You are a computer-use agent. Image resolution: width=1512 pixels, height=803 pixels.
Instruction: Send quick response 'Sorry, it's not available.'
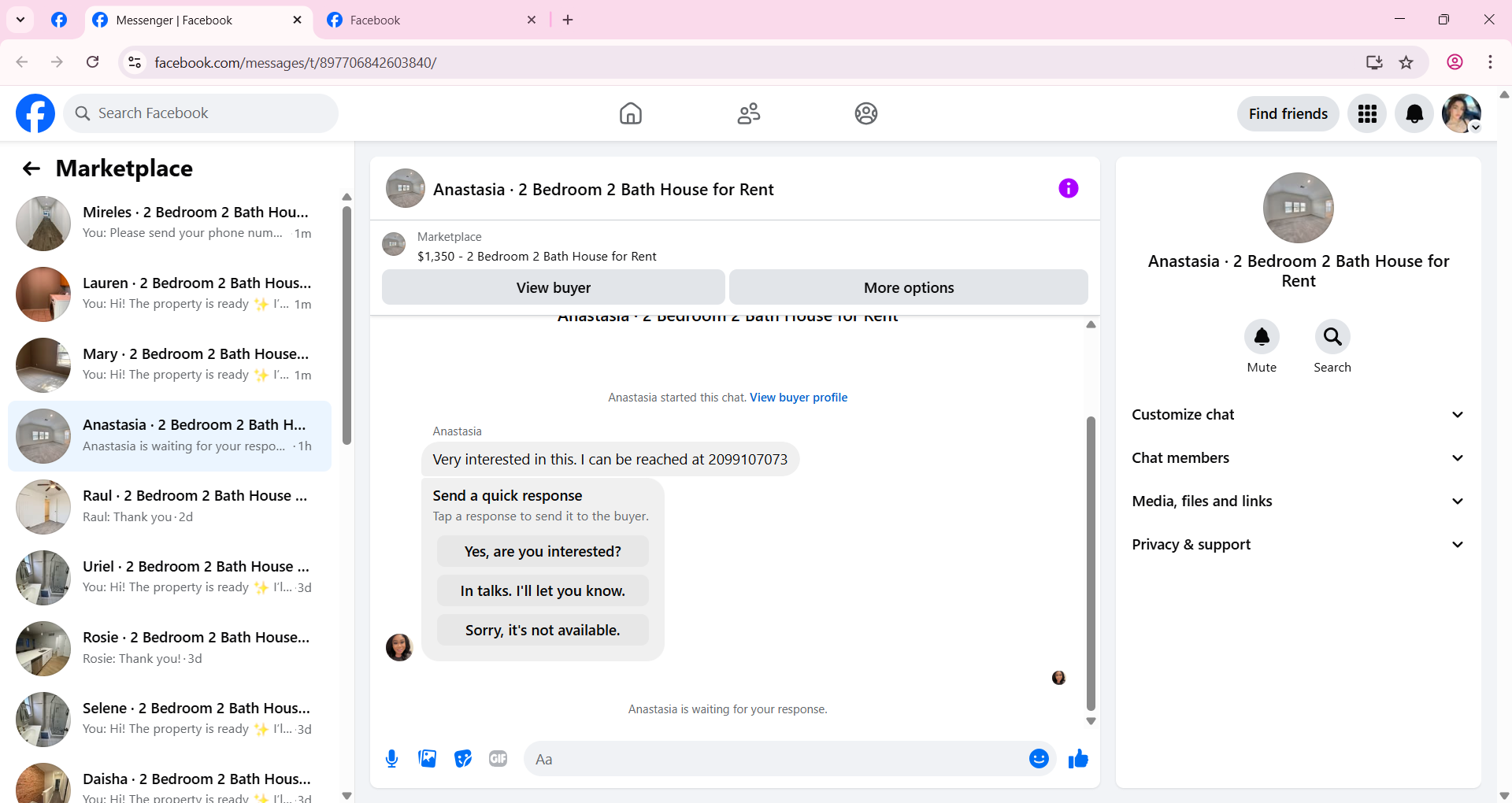tap(543, 631)
